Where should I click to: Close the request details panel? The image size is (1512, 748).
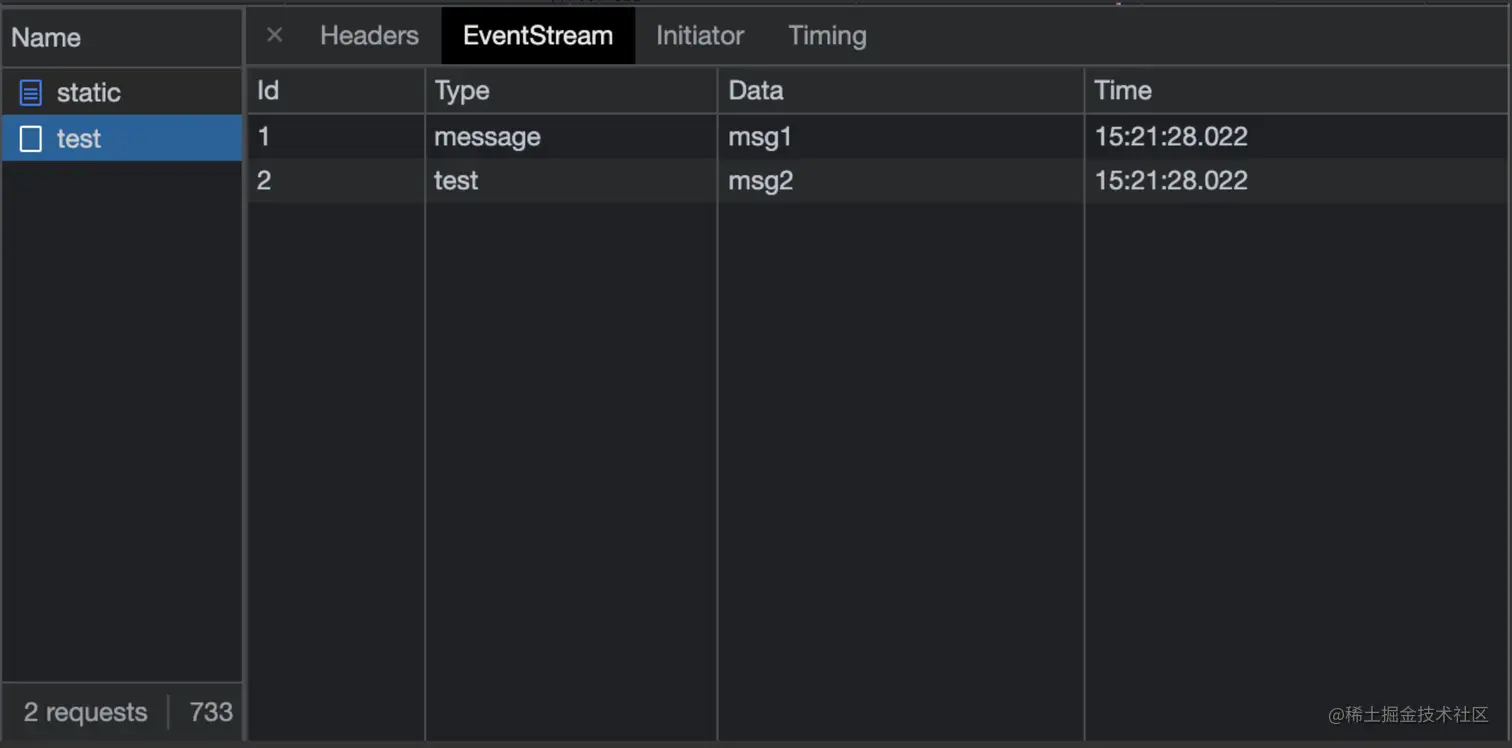click(274, 35)
